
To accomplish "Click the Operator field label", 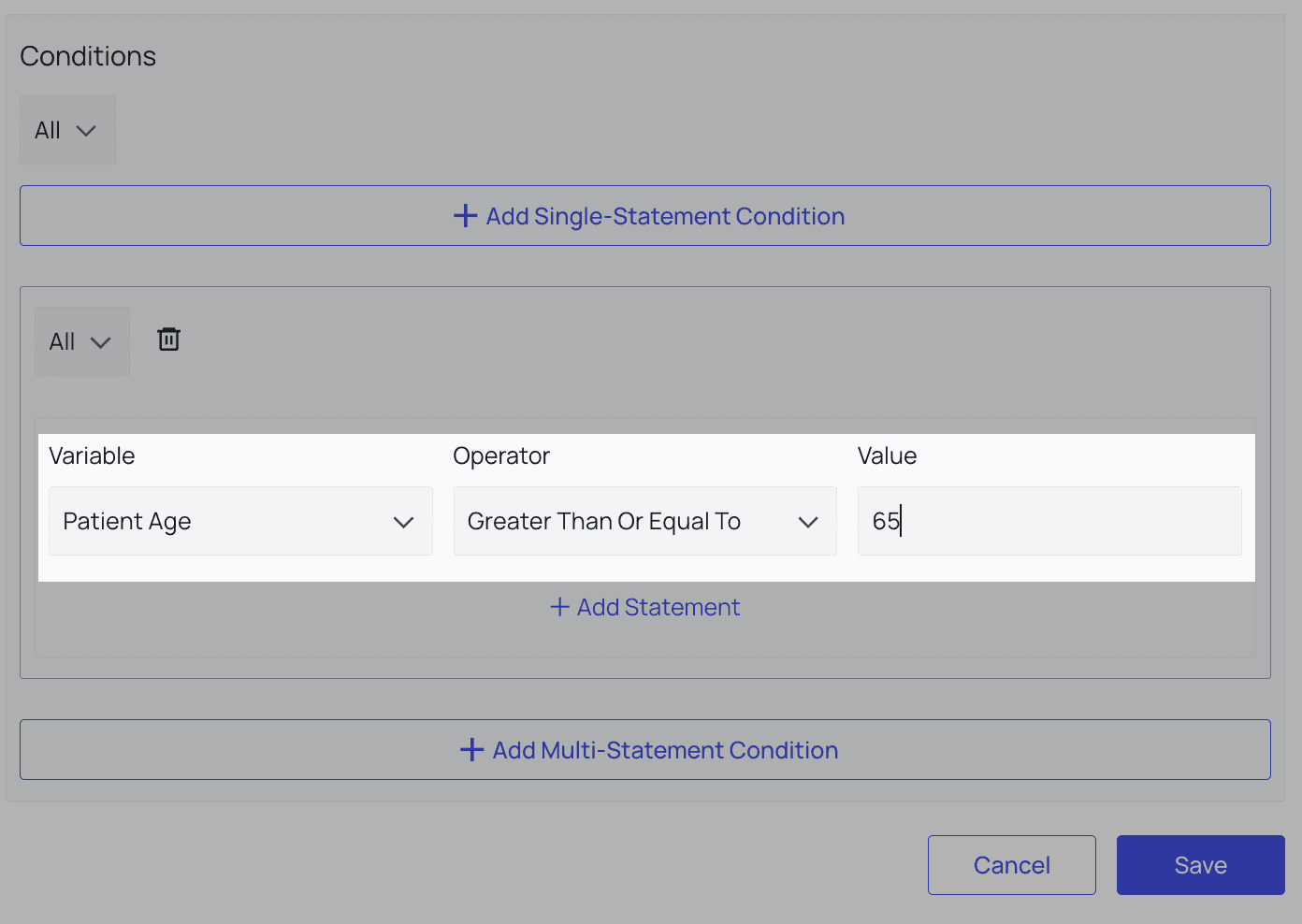I will tap(501, 455).
